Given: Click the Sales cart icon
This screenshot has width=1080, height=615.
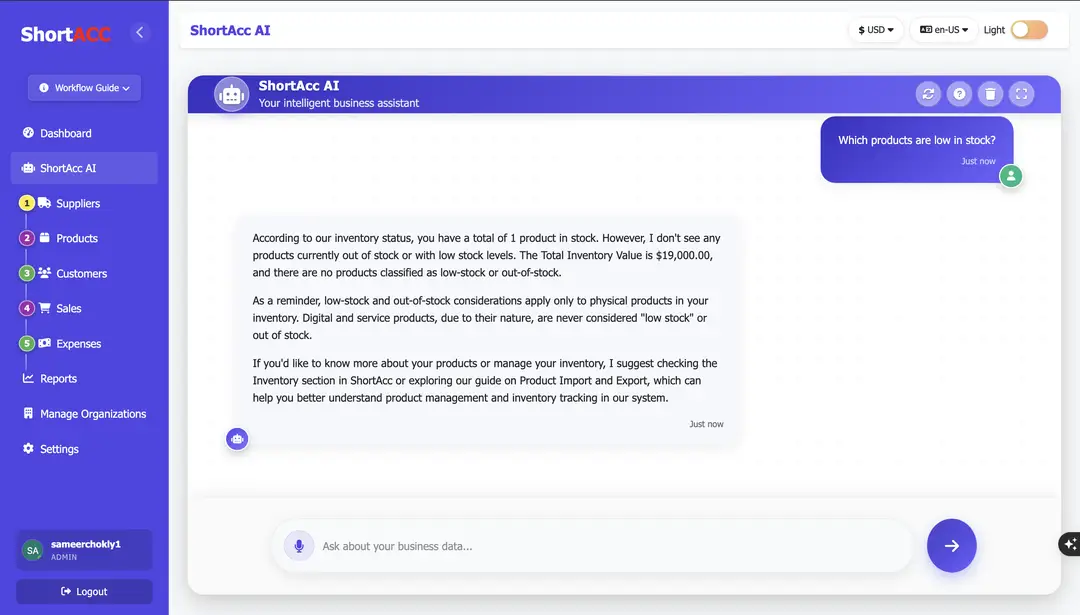Looking at the screenshot, I should pyautogui.click(x=45, y=308).
